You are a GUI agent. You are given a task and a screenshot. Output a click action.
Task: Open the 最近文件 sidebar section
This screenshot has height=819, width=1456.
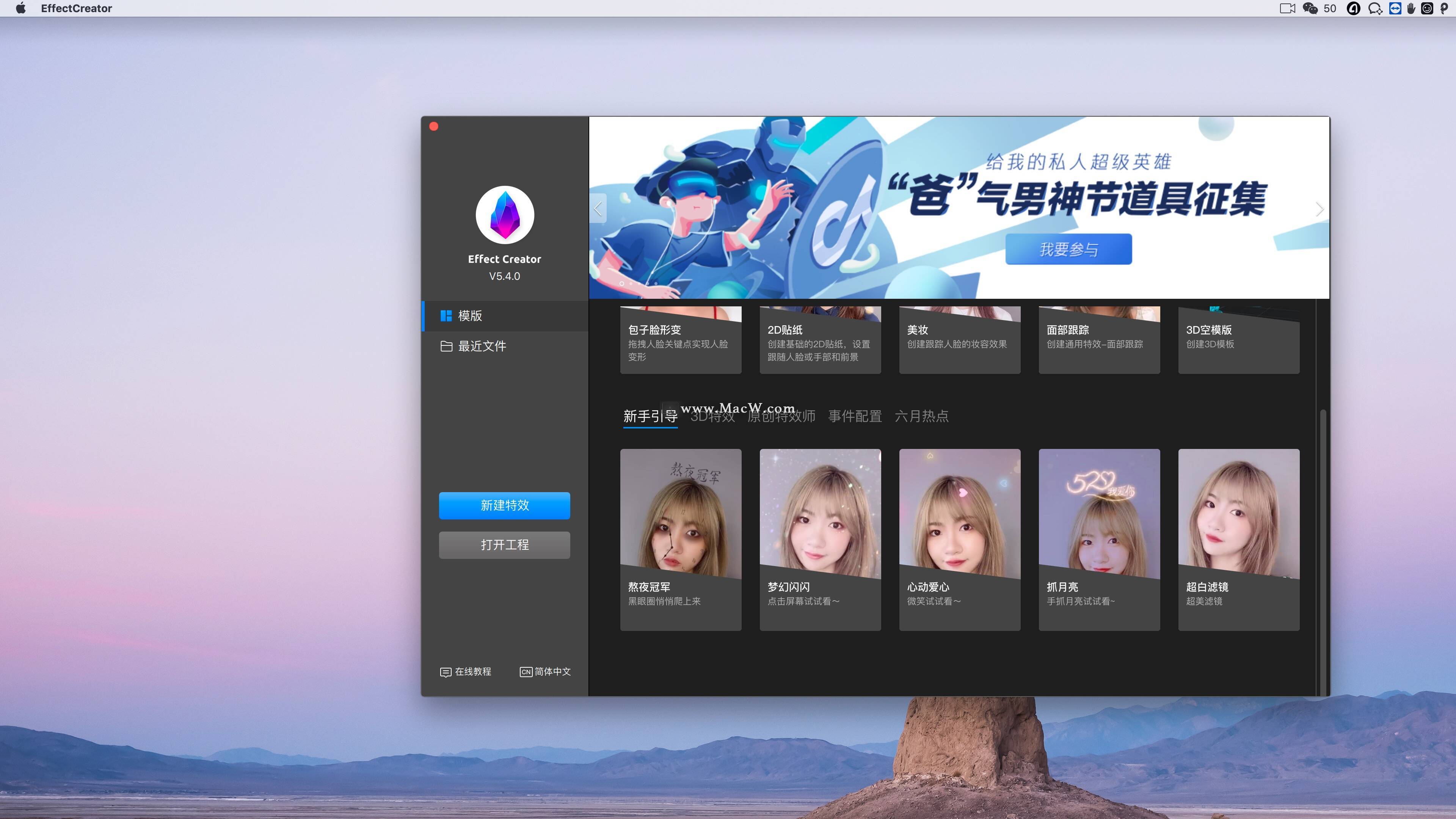(x=505, y=346)
